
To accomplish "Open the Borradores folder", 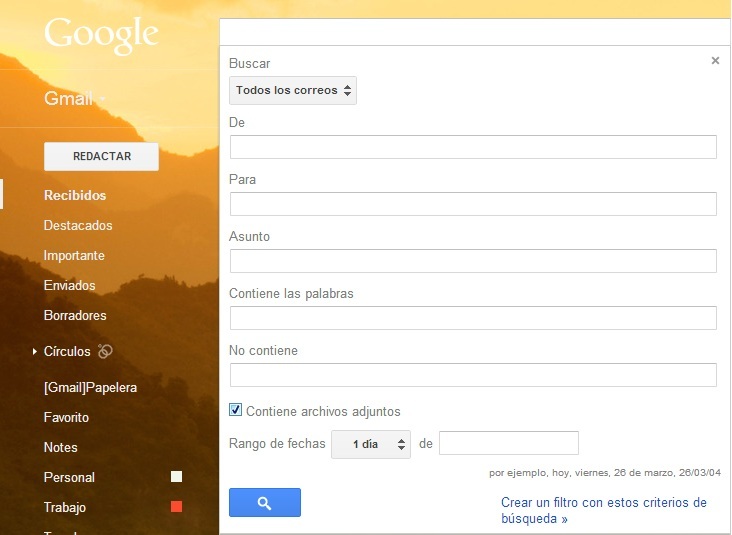I will 75,315.
